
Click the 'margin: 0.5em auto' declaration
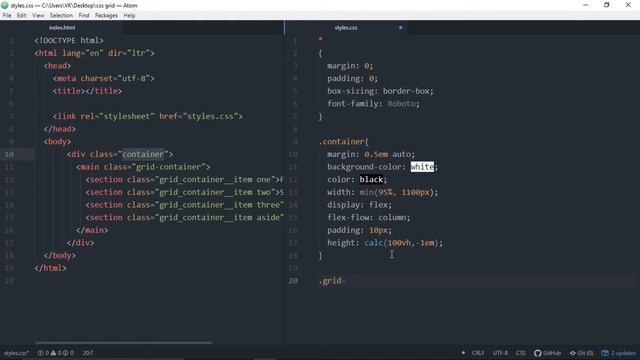371,154
